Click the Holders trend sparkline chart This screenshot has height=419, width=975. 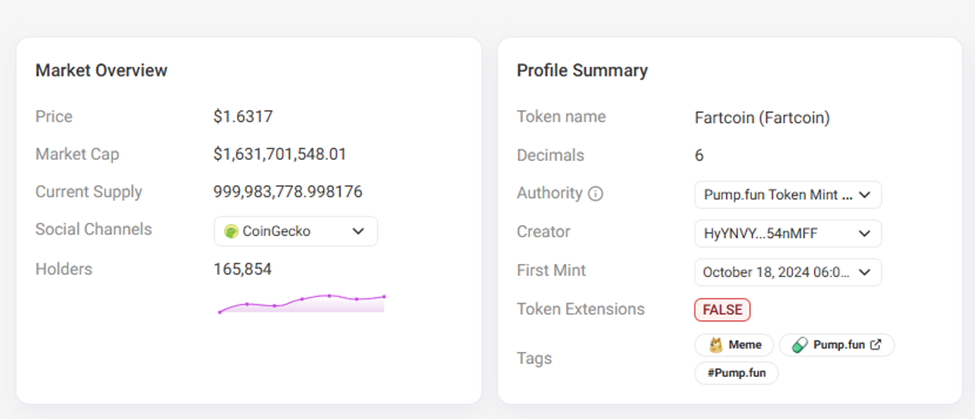tap(301, 303)
